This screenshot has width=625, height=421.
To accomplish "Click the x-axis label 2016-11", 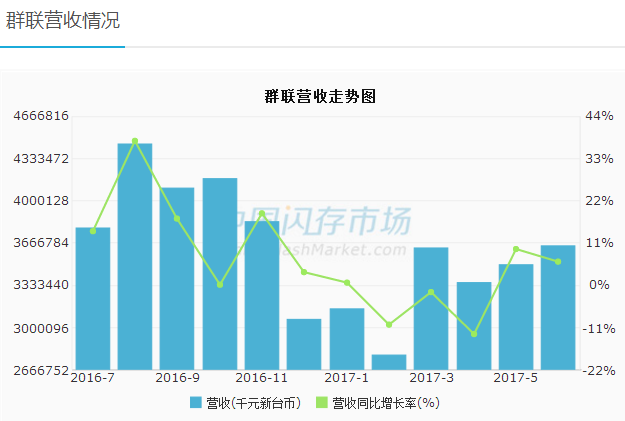I will (261, 378).
